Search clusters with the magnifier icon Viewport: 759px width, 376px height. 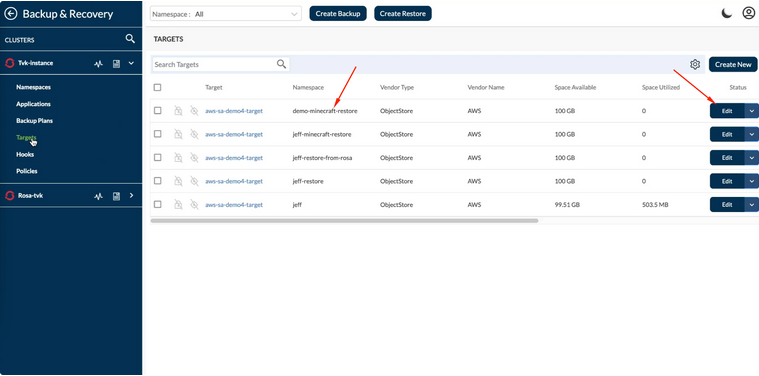(130, 39)
